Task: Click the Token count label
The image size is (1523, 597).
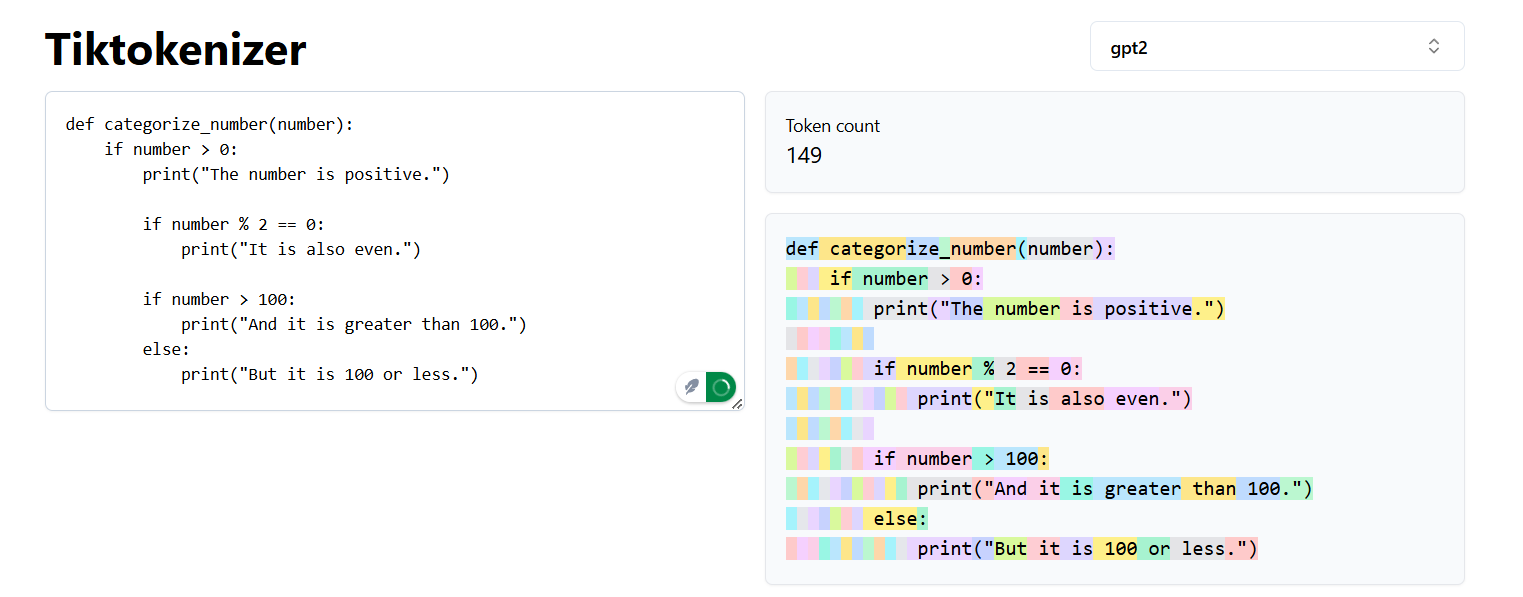Action: tap(832, 126)
